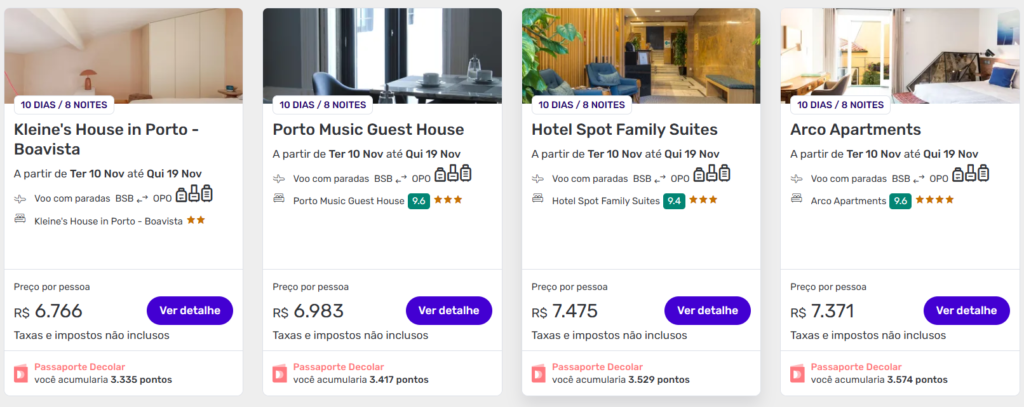This screenshot has width=1024, height=407.
Task: Click the luggage icons on Hotel Spot Family Suites card
Action: [x=706, y=175]
